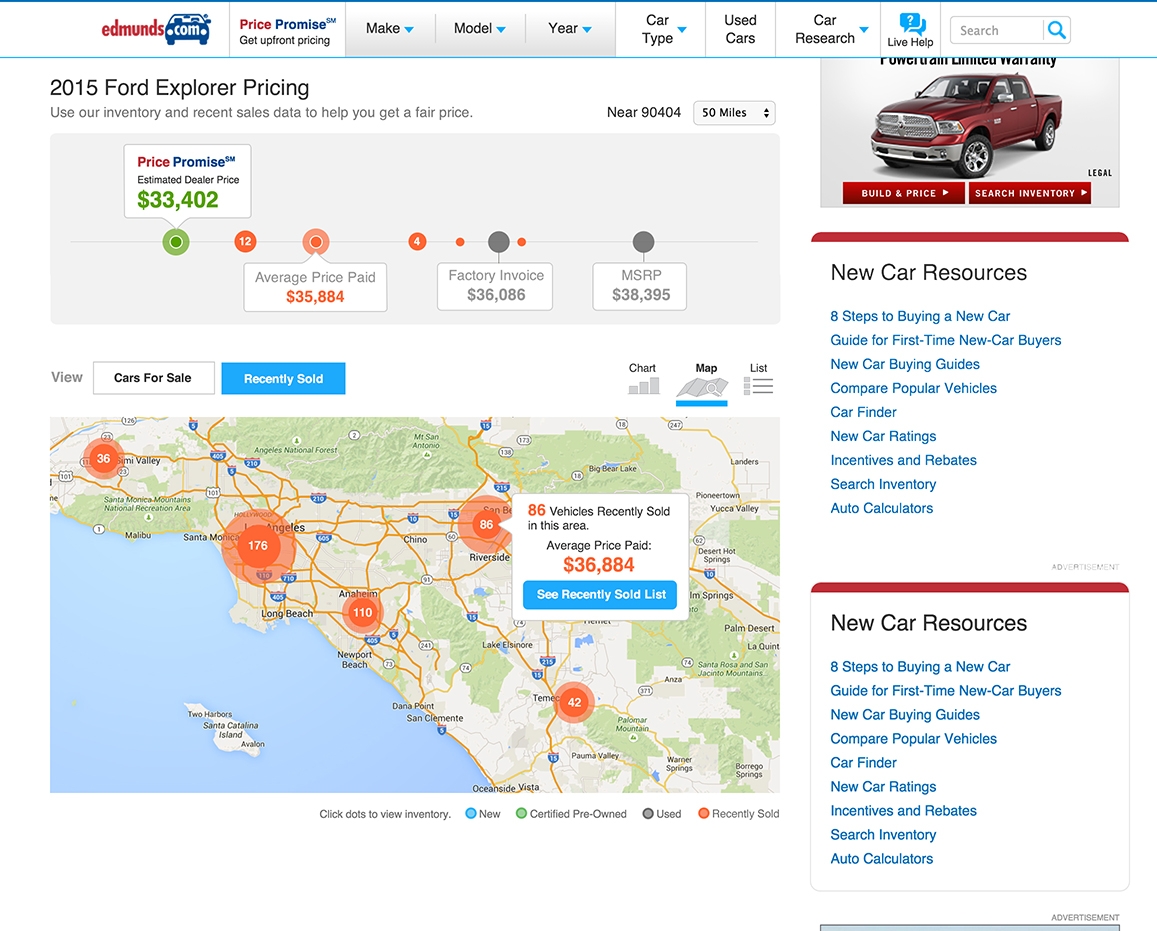Open first Guide for First-Time New-Car Buyers link
This screenshot has width=1157, height=931.
945,340
